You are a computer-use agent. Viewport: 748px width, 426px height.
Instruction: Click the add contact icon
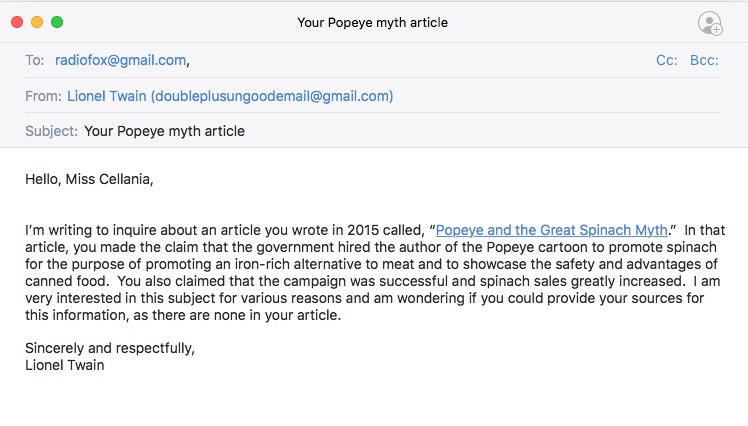point(710,23)
